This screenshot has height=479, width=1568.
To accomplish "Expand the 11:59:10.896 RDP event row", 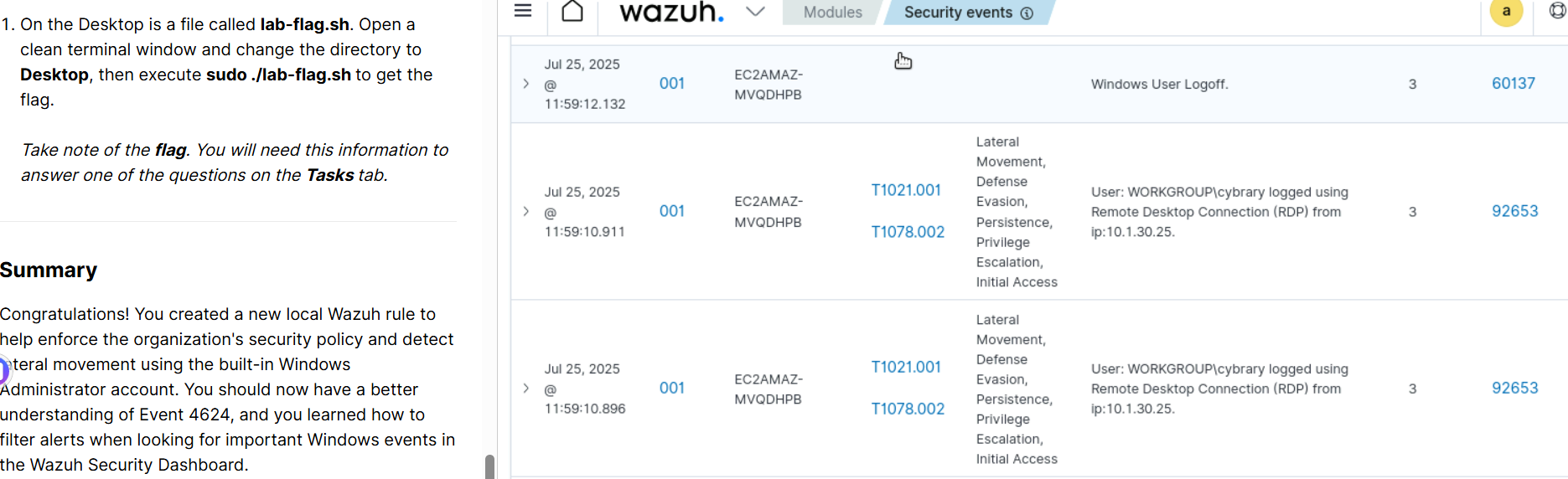I will click(x=526, y=388).
